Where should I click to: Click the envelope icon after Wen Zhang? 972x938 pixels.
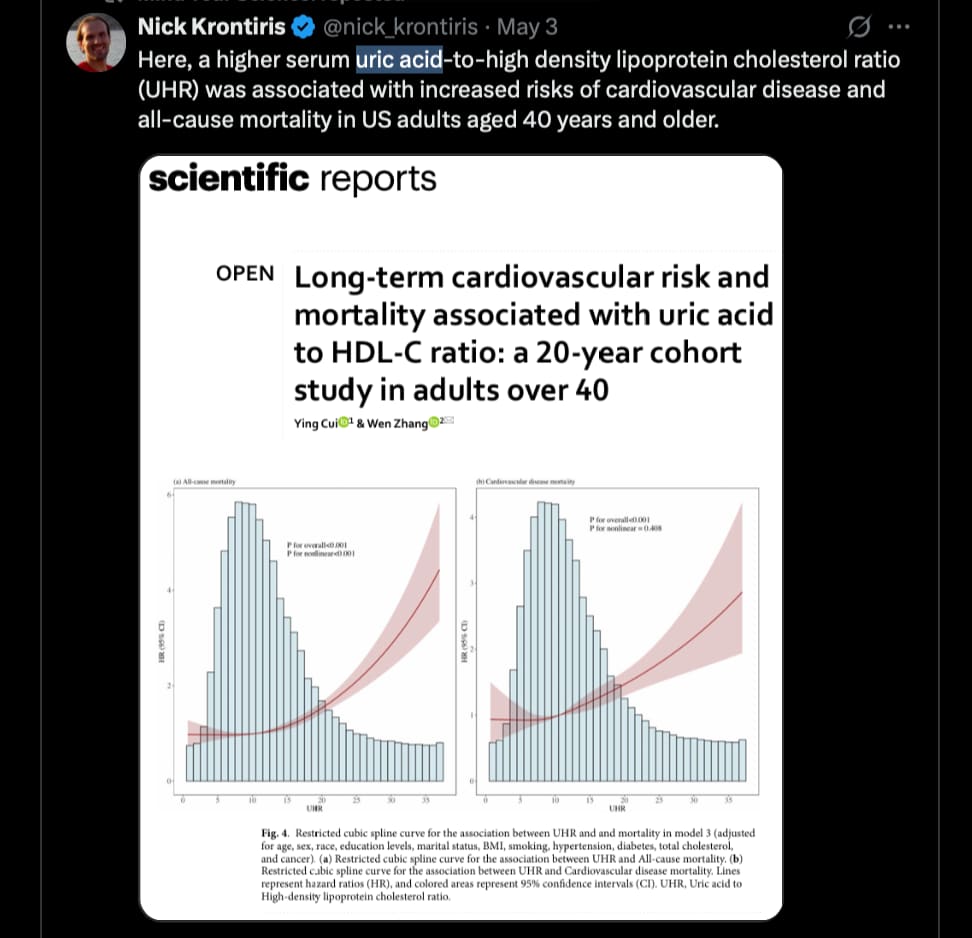449,420
